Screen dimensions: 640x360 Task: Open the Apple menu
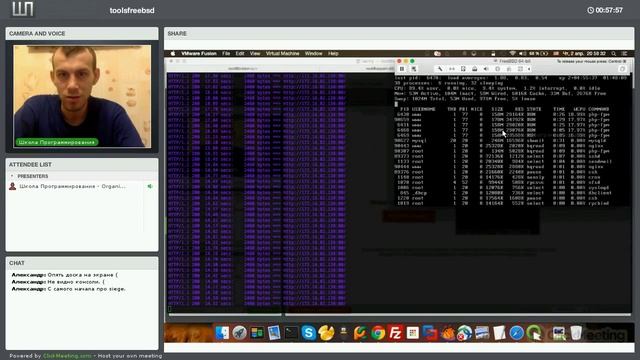tap(173, 53)
